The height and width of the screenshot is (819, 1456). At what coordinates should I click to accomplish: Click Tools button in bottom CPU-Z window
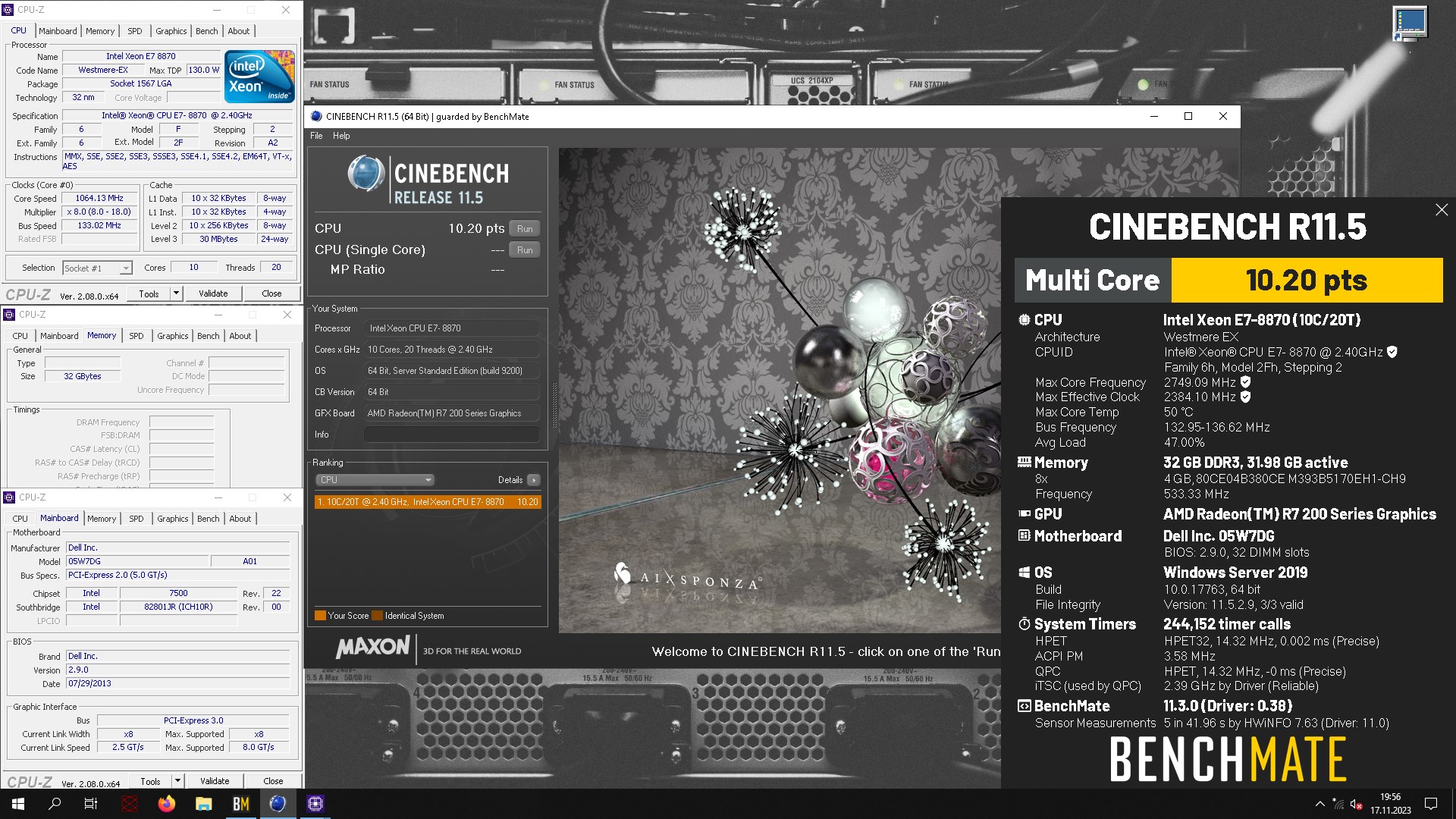click(151, 781)
